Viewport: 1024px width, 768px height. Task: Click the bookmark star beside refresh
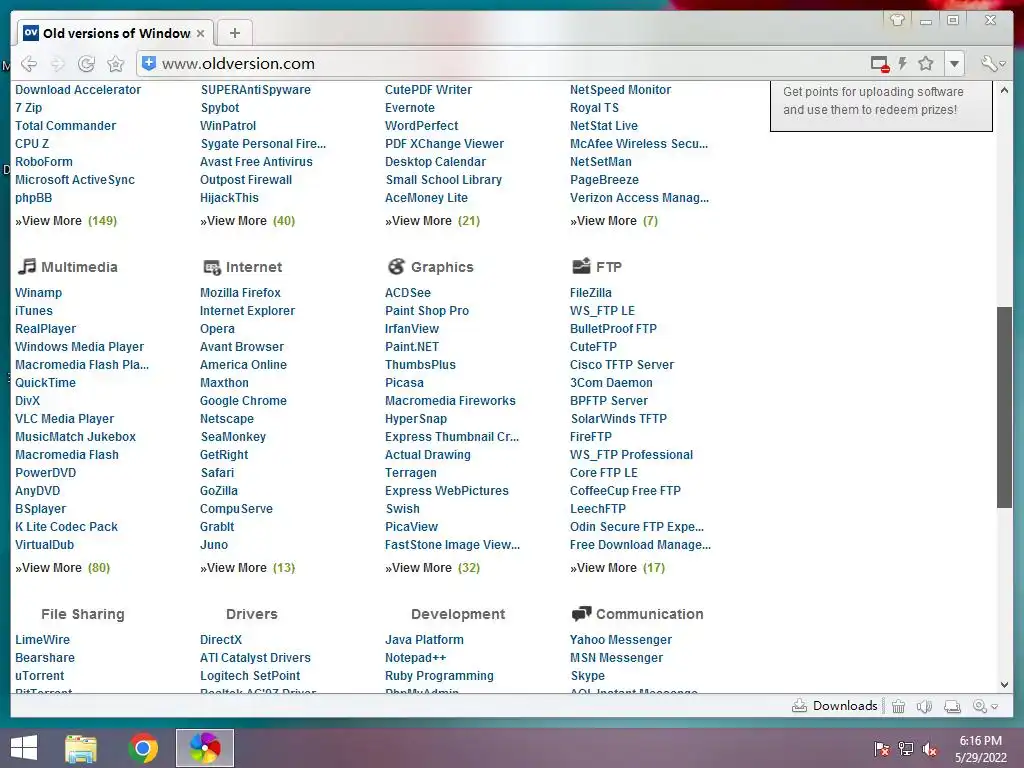pos(116,64)
